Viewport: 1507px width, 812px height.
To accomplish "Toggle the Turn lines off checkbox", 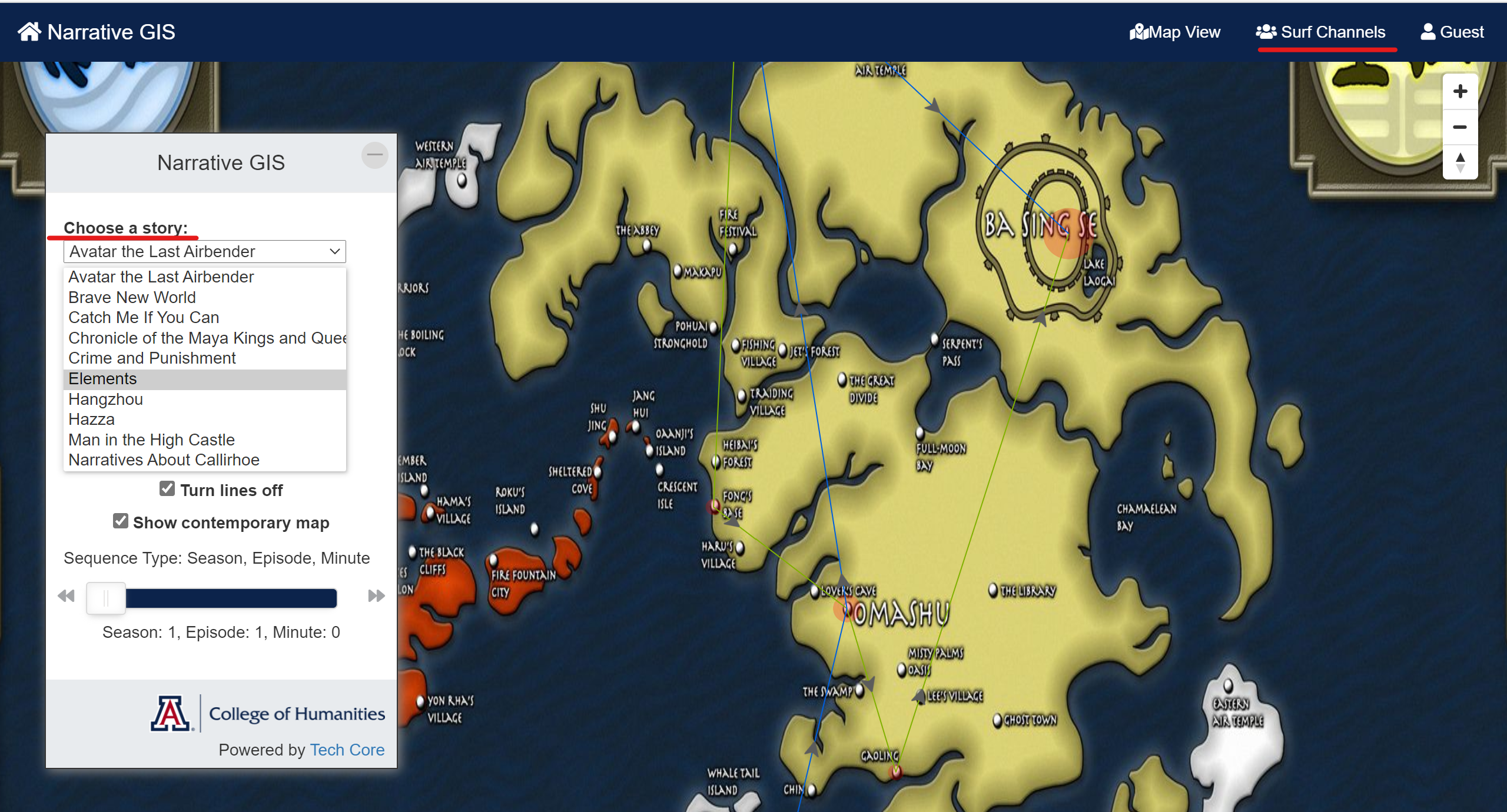I will 167,489.
